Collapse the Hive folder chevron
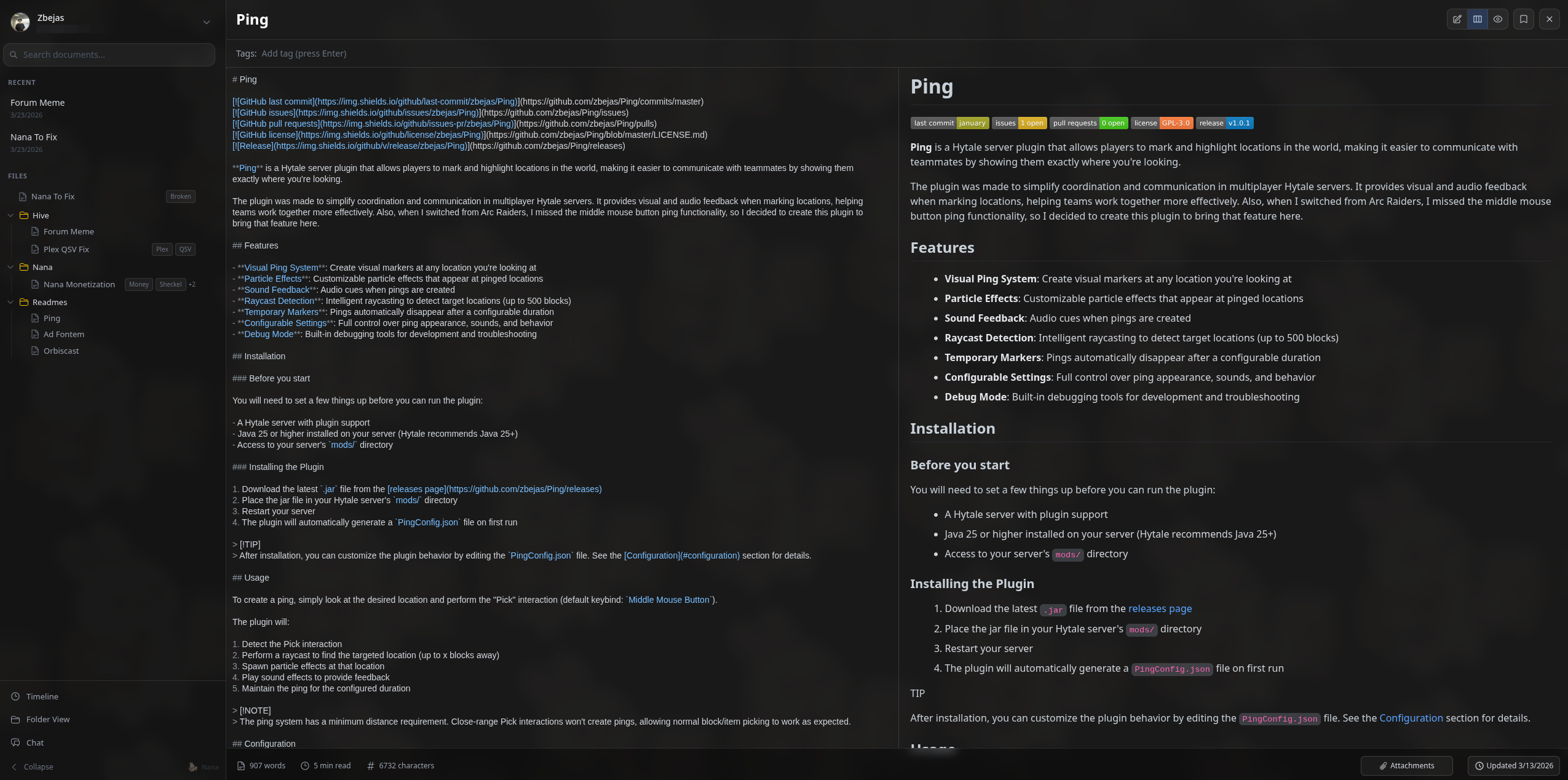Screen dimensions: 1568x780 point(10,215)
